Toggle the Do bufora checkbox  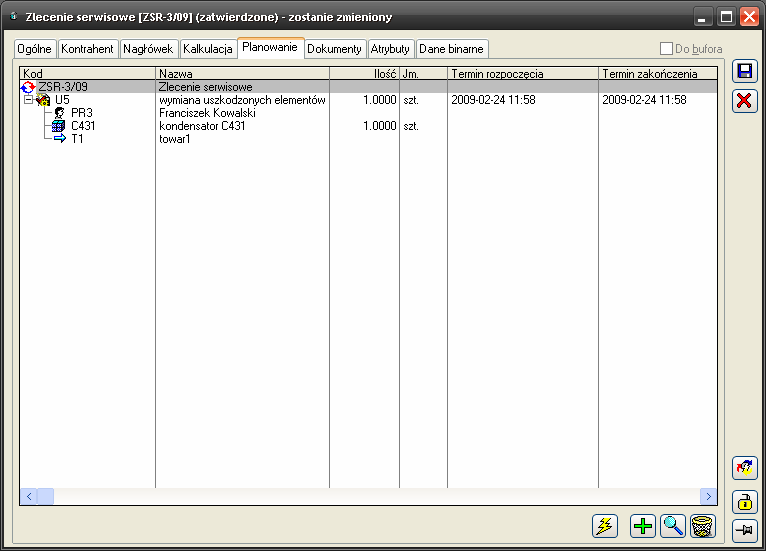click(x=666, y=48)
